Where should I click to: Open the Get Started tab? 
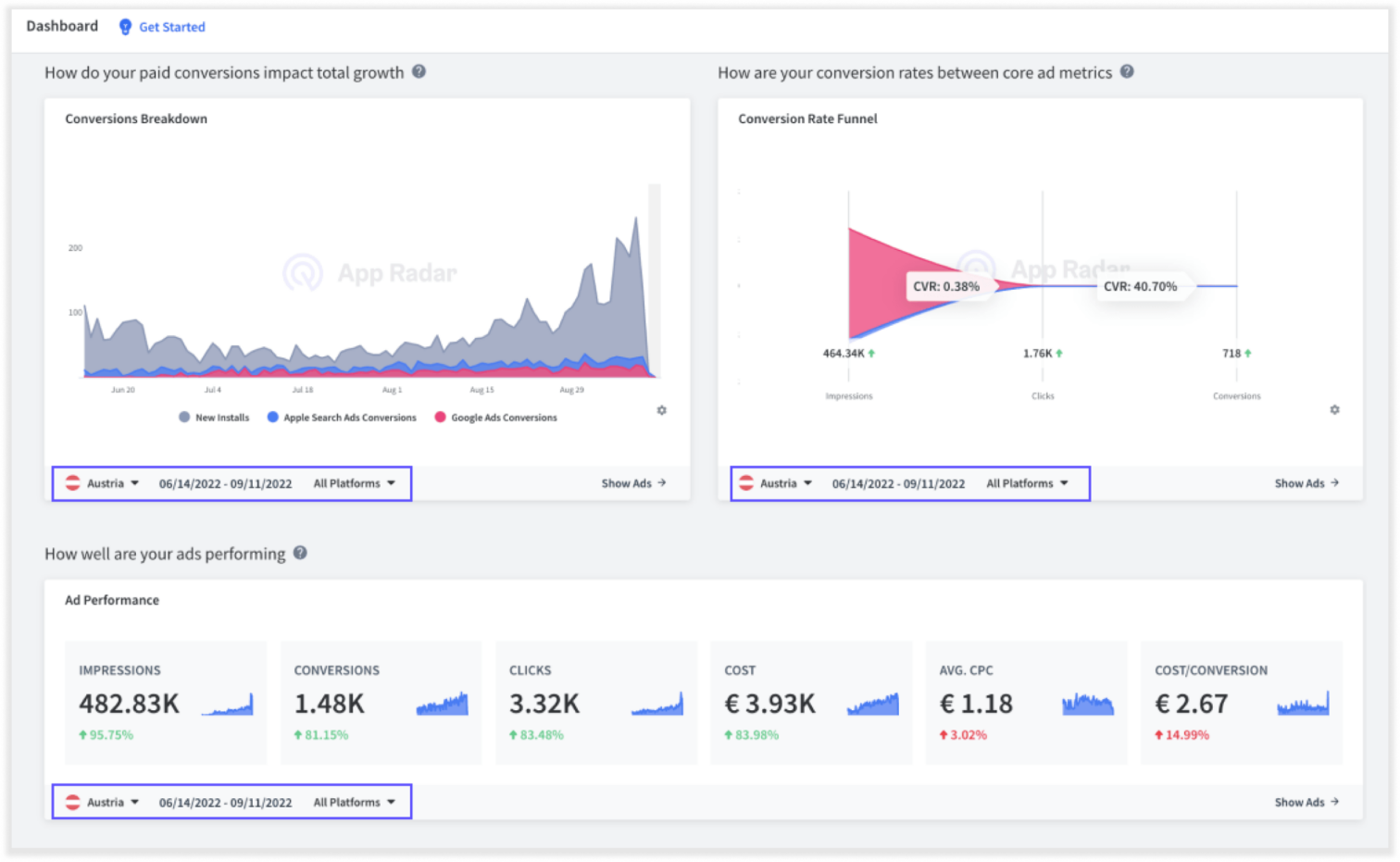pyautogui.click(x=171, y=27)
